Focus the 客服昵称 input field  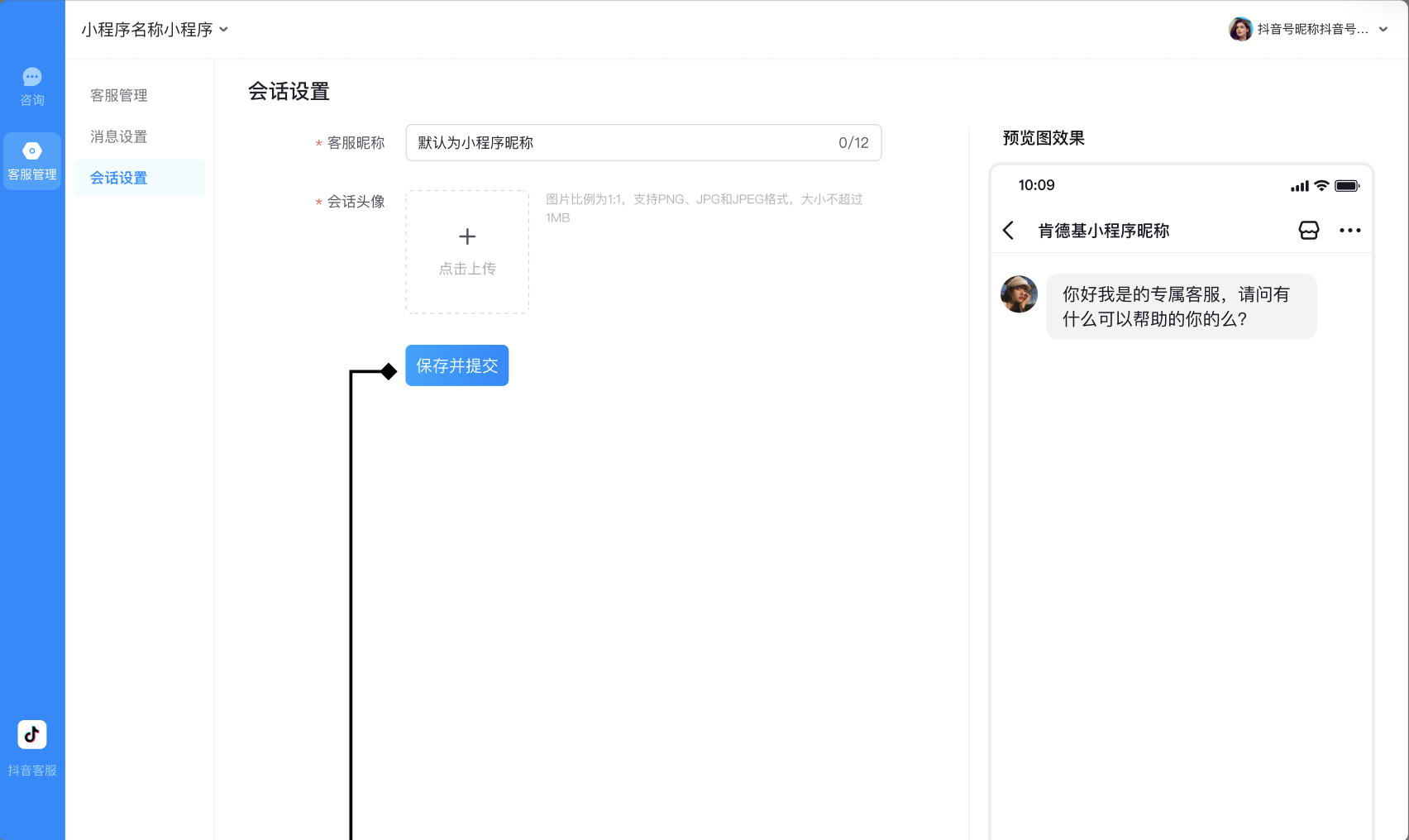620,143
